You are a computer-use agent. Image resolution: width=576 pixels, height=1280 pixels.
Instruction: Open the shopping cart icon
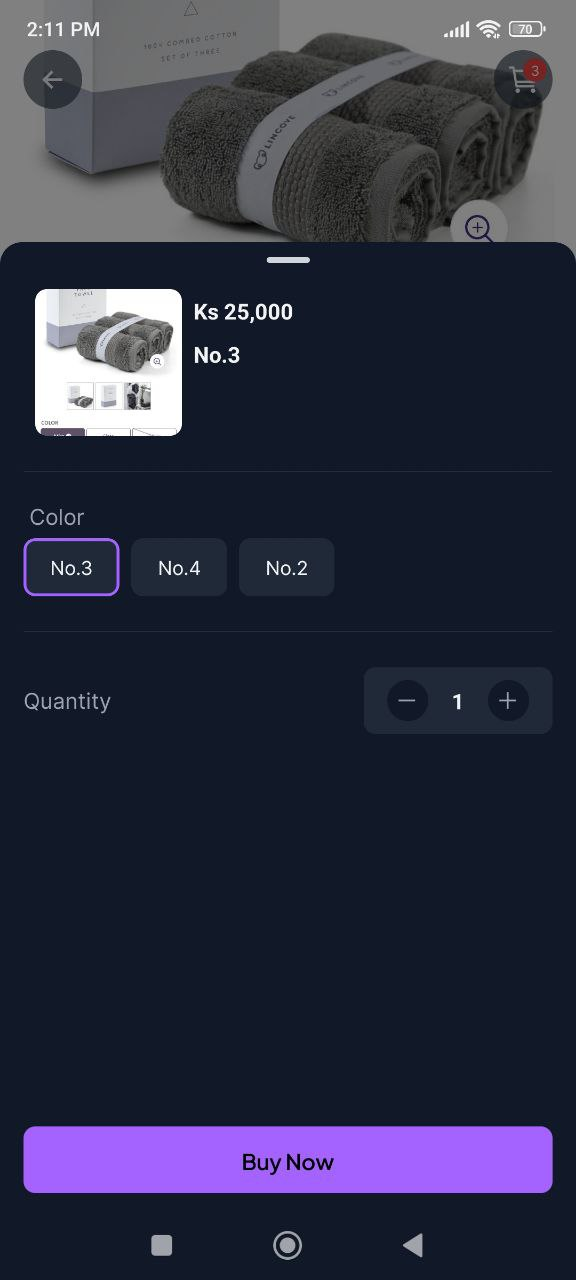(523, 80)
